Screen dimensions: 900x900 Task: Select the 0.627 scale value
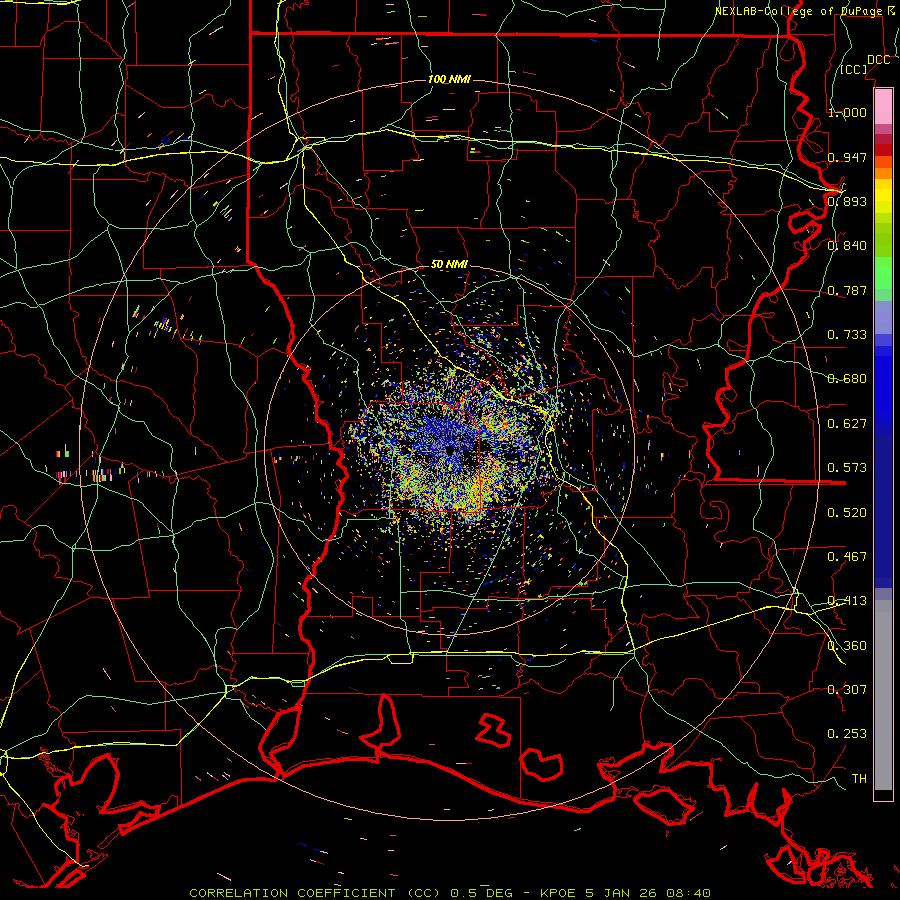847,424
